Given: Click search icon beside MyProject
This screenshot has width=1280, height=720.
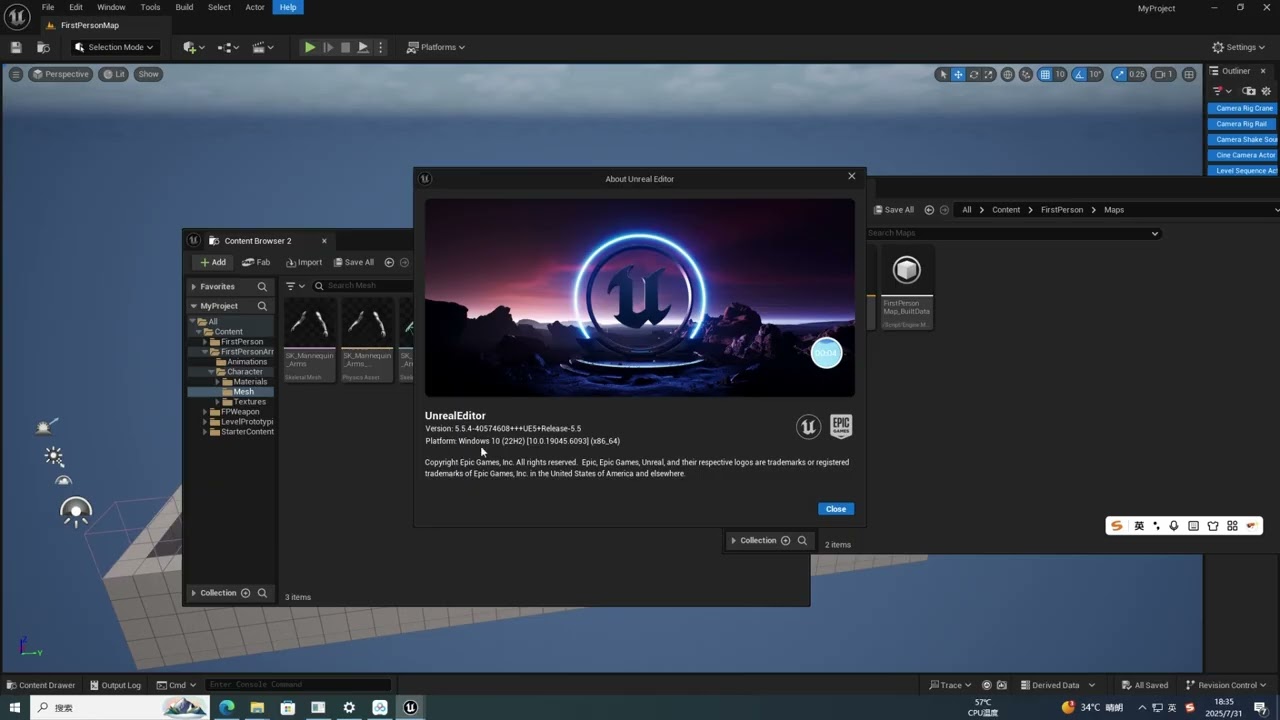Looking at the screenshot, I should coord(262,306).
